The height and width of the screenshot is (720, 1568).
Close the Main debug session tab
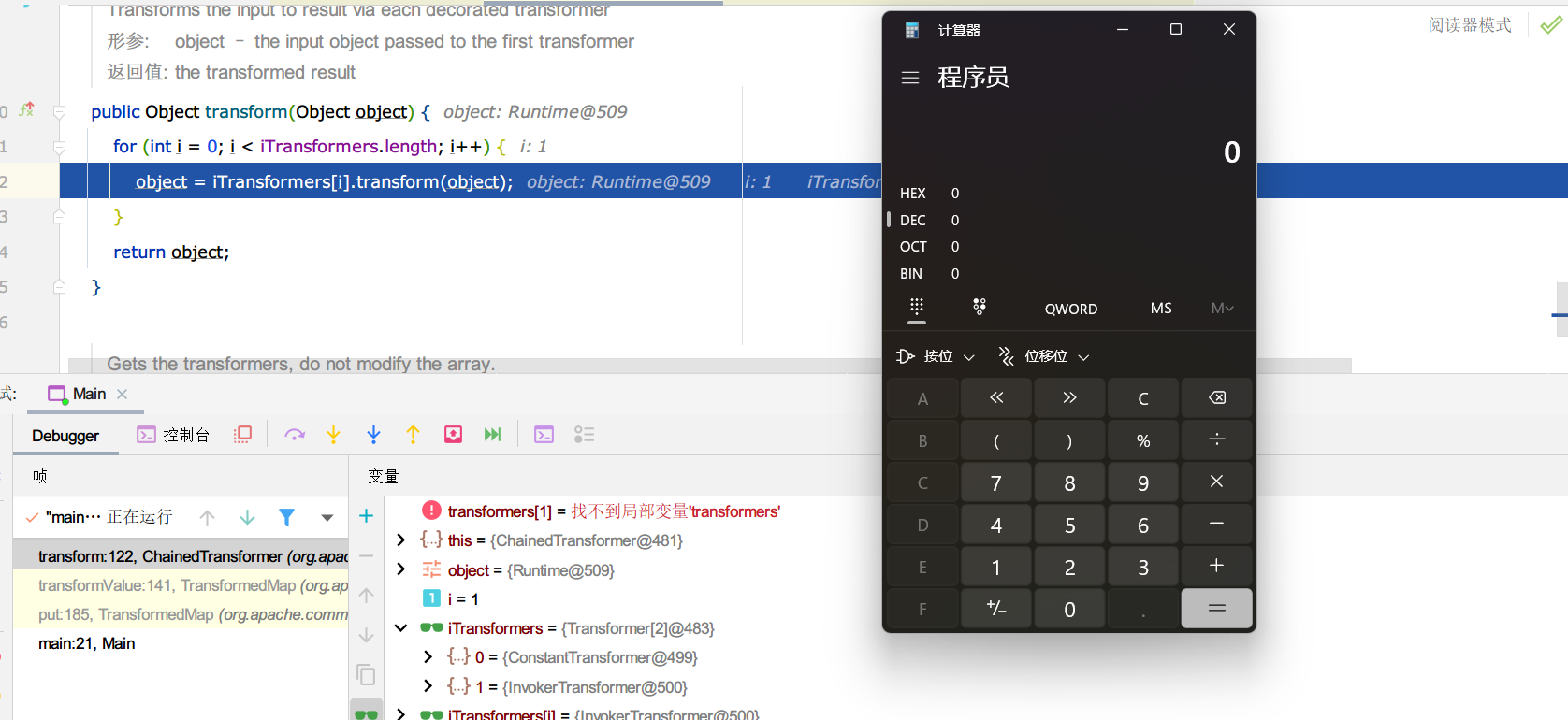pyautogui.click(x=123, y=394)
